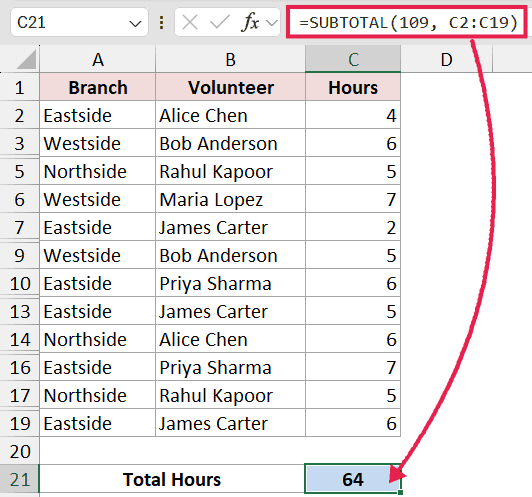
Task: Select Bob Anderson cell in row 9
Action: (231, 255)
